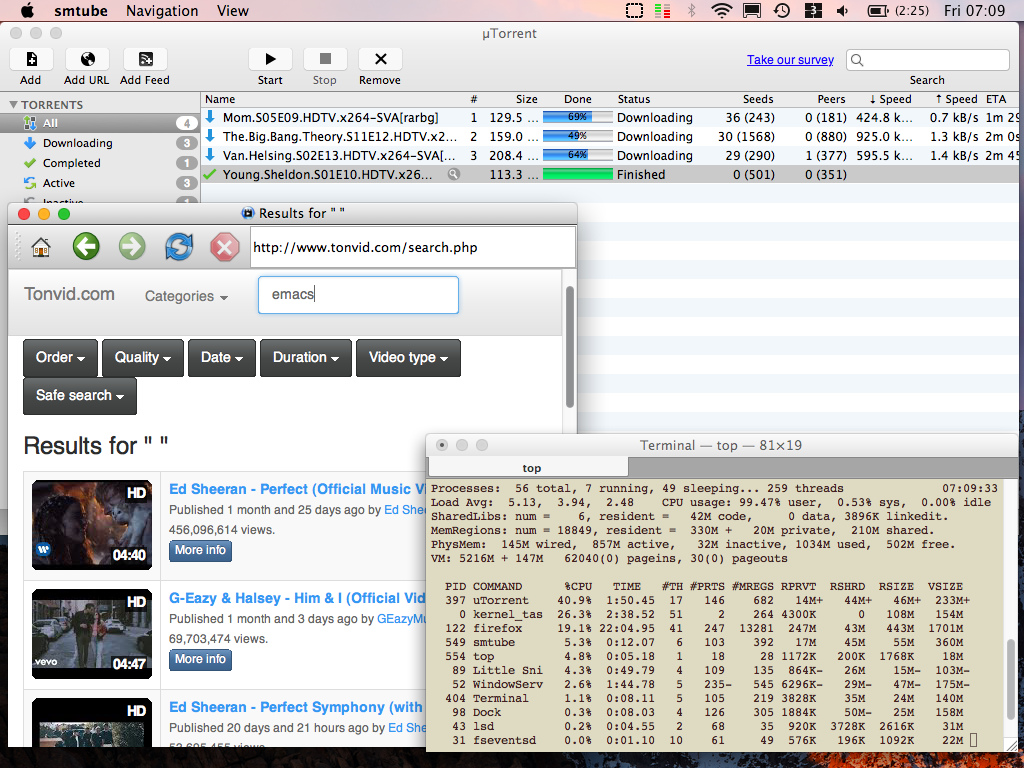1024x768 pixels.
Task: Select the Mom.S05E09.HDTV torrent row
Action: click(609, 118)
